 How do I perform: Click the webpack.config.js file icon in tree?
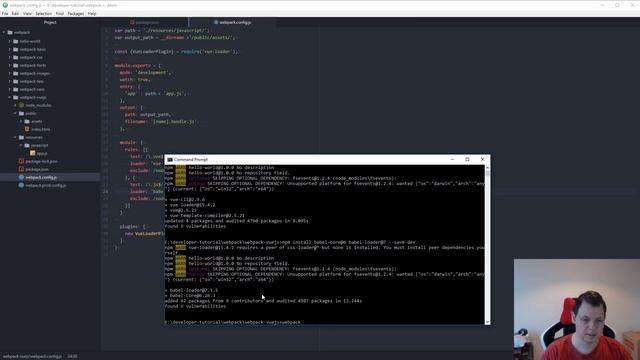point(21,178)
